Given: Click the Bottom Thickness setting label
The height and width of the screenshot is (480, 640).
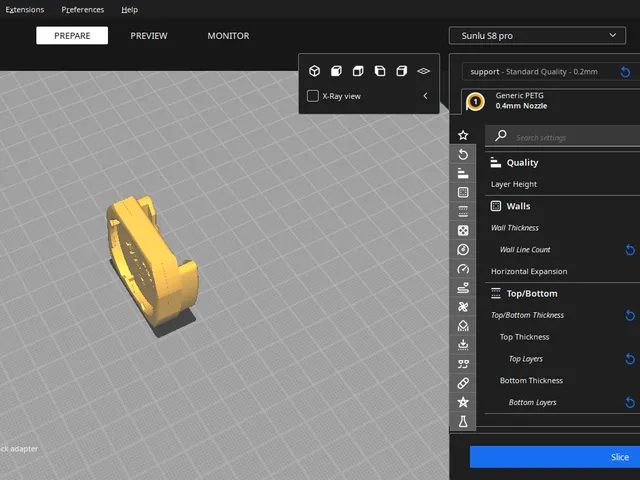Looking at the screenshot, I should coord(531,380).
